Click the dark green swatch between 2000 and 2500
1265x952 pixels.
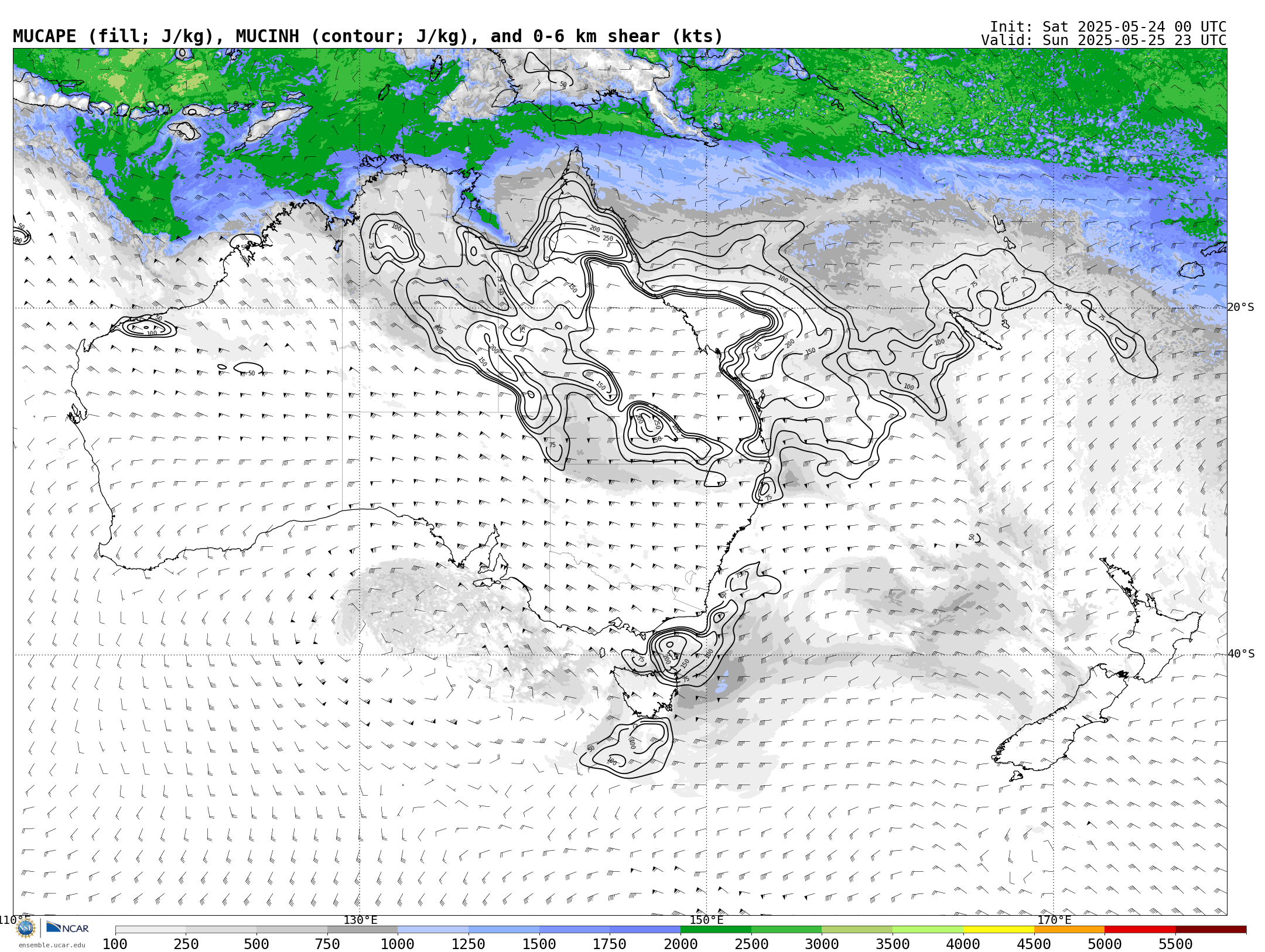716,930
